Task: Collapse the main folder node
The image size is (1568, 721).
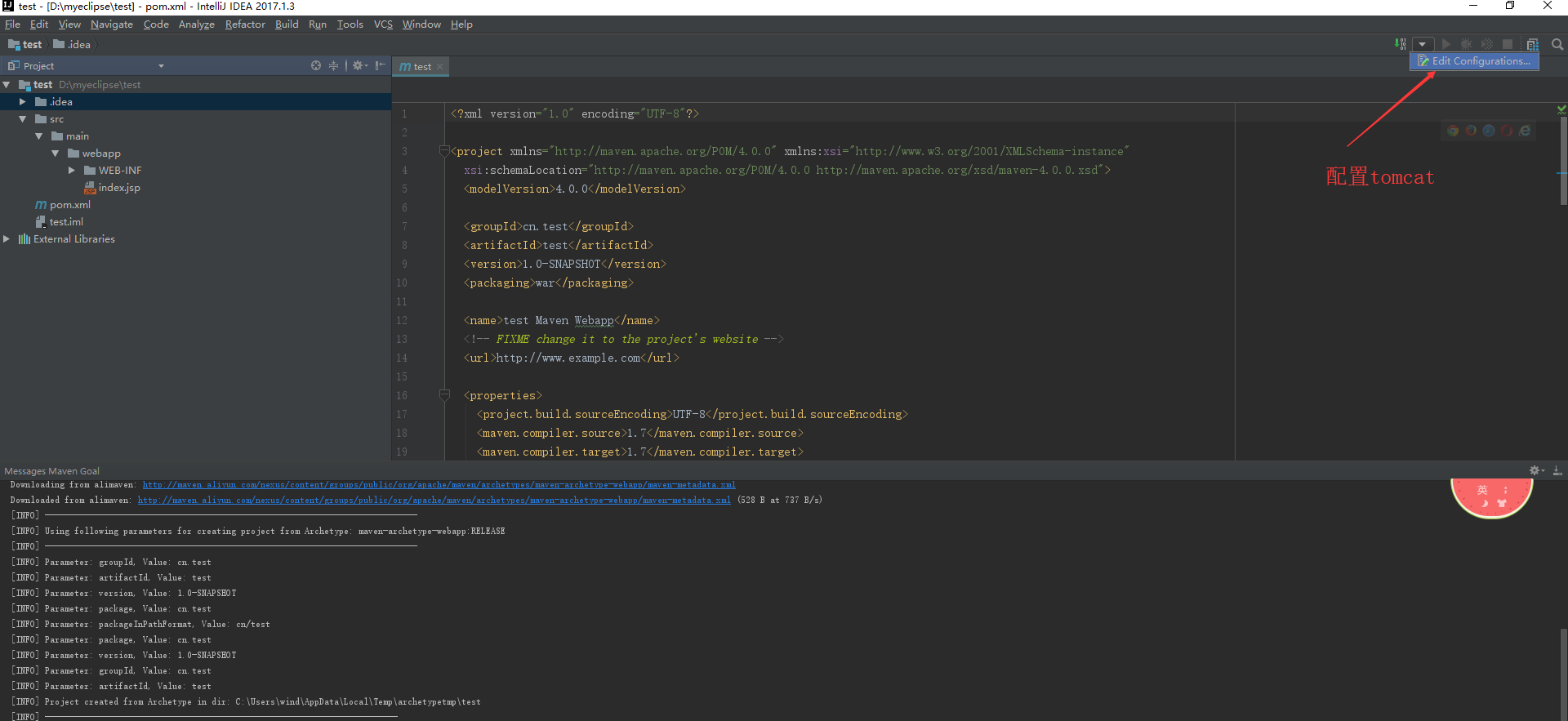Action: (x=39, y=136)
